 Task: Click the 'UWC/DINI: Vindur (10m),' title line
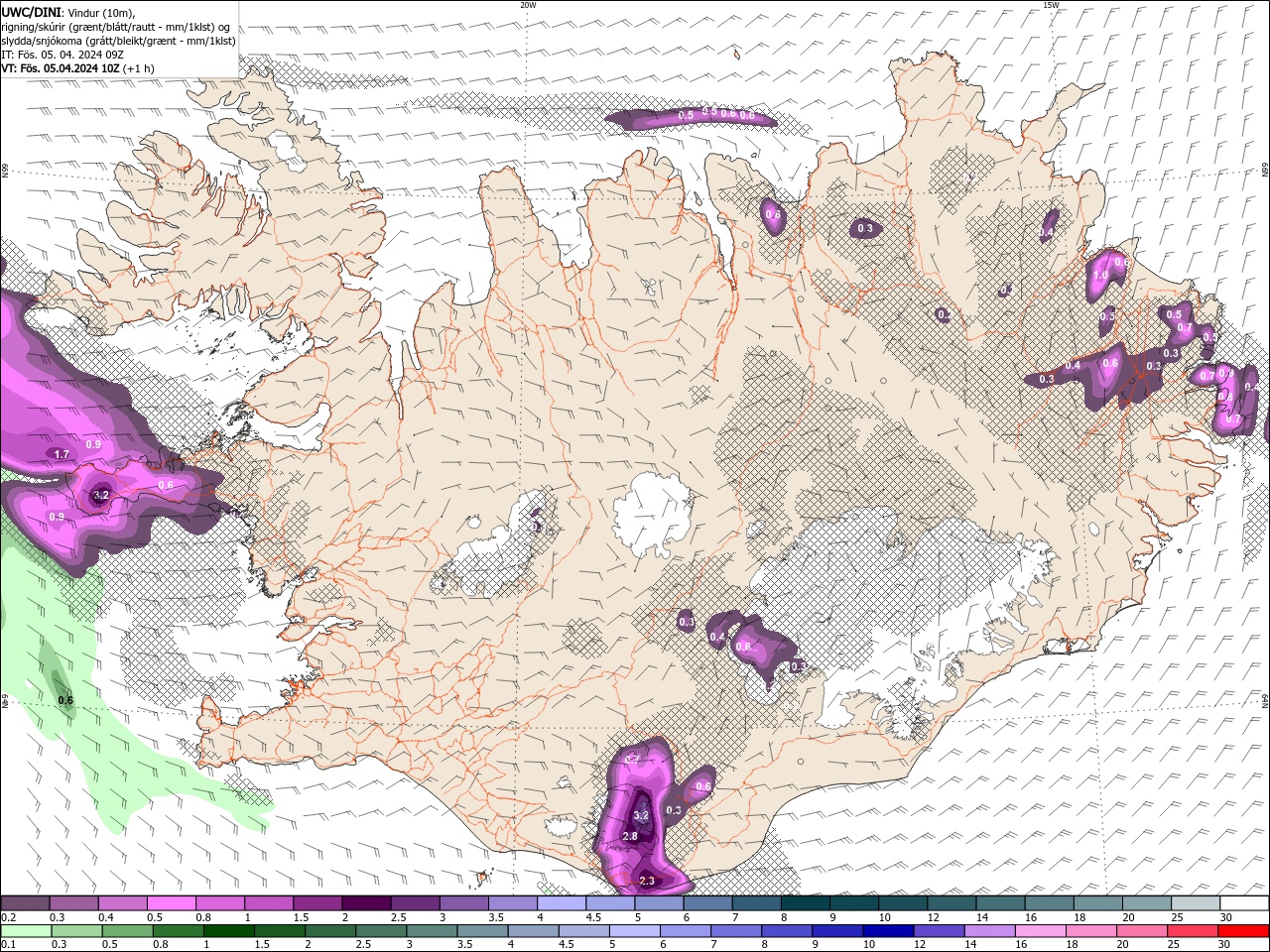[x=67, y=12]
